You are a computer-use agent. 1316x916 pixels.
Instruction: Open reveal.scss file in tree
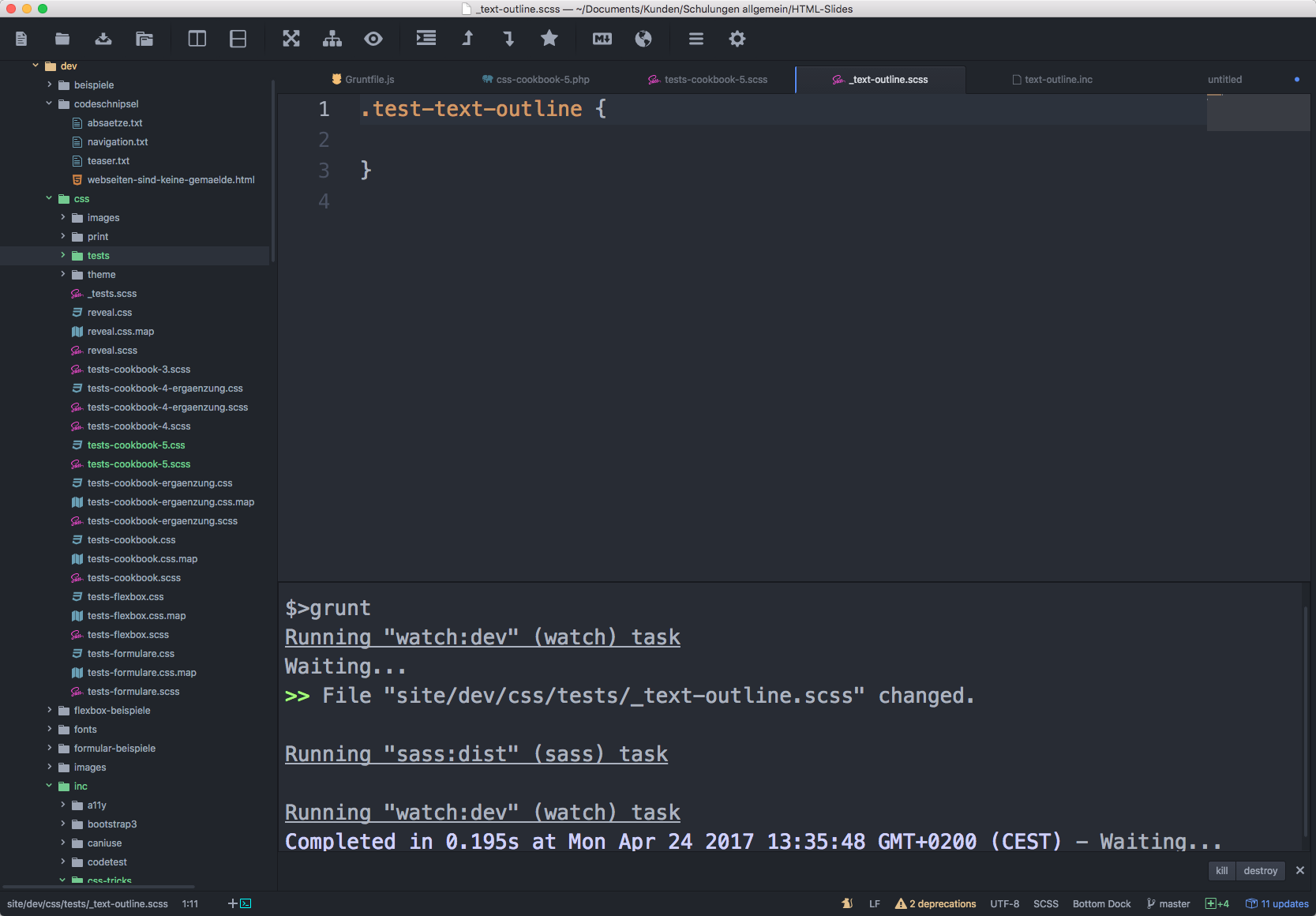coord(112,351)
